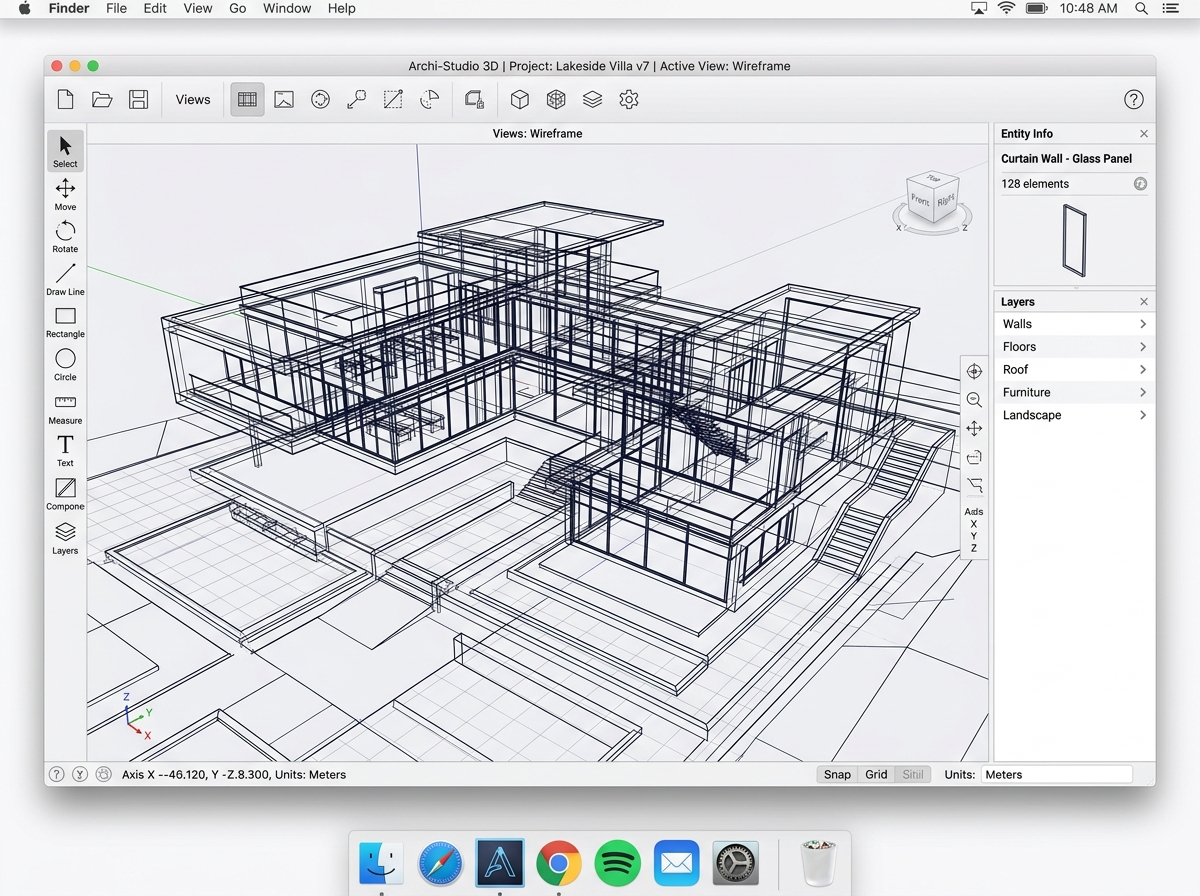This screenshot has width=1200, height=896.
Task: Open a project with the folder icon
Action: [102, 99]
